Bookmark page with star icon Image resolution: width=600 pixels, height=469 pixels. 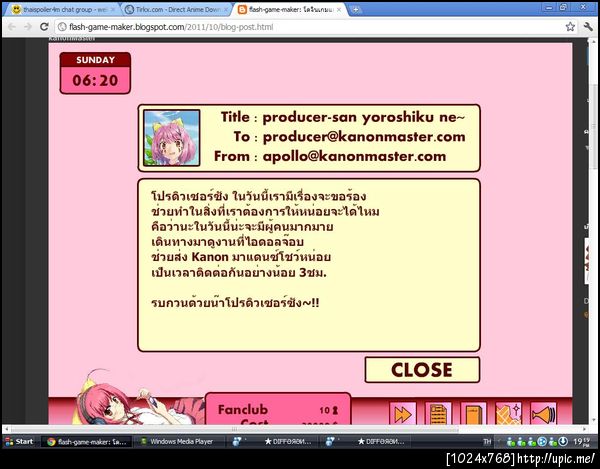570,27
